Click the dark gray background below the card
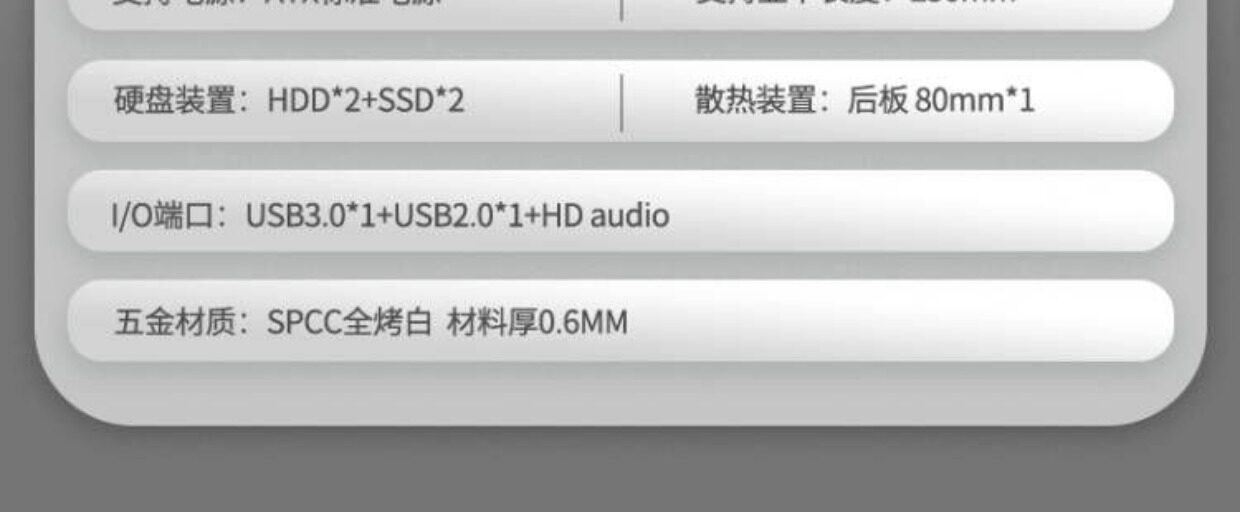This screenshot has width=1240, height=512. 620,470
